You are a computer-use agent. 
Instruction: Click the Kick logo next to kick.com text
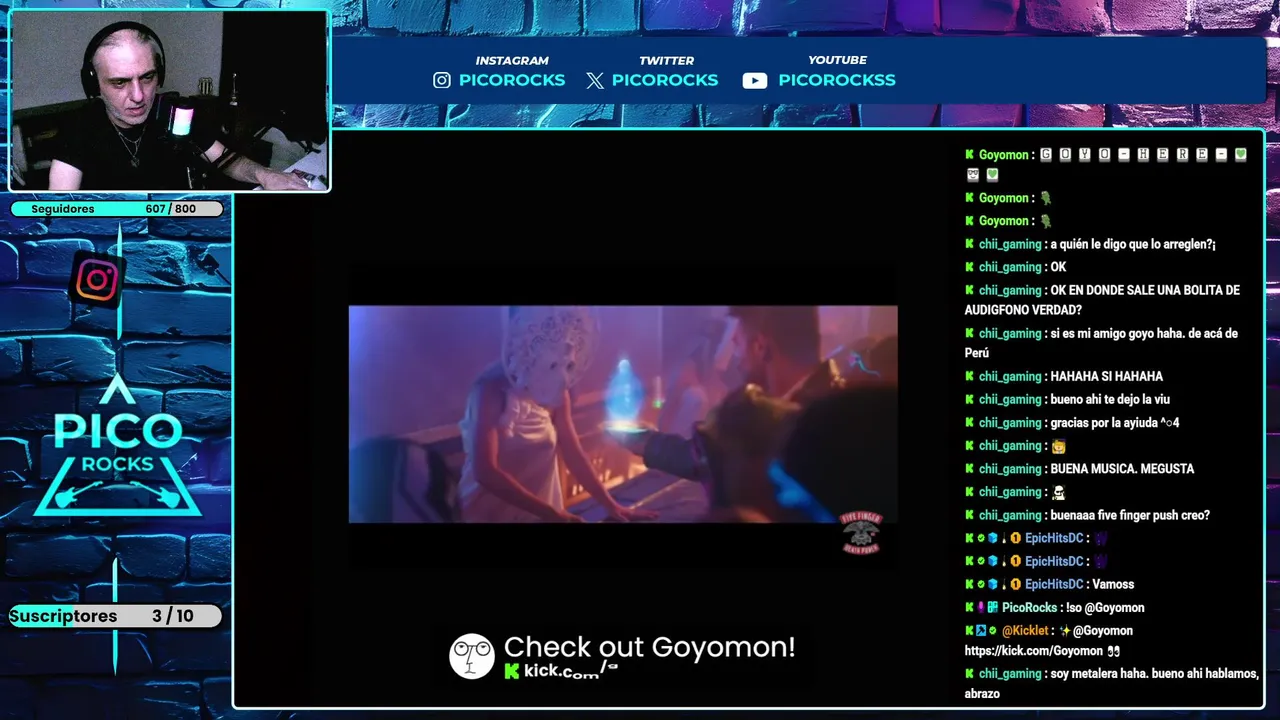(512, 671)
